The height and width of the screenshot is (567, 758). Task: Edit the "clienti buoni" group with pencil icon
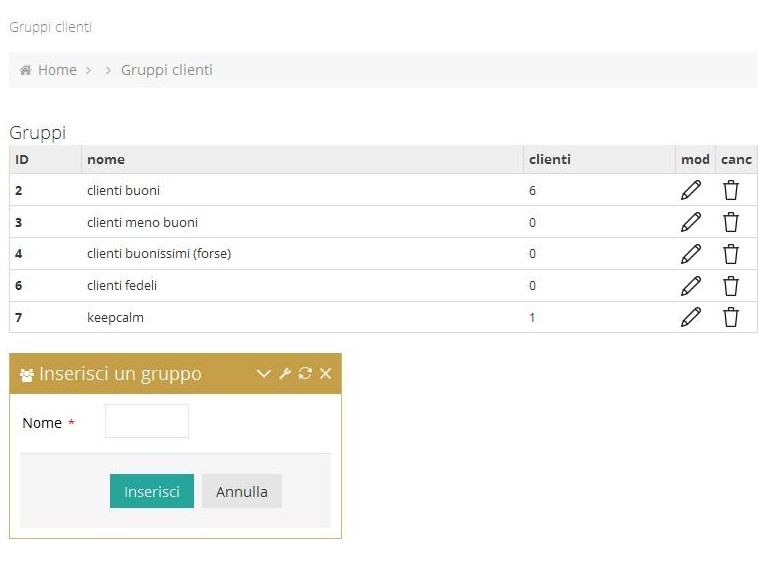pos(691,190)
